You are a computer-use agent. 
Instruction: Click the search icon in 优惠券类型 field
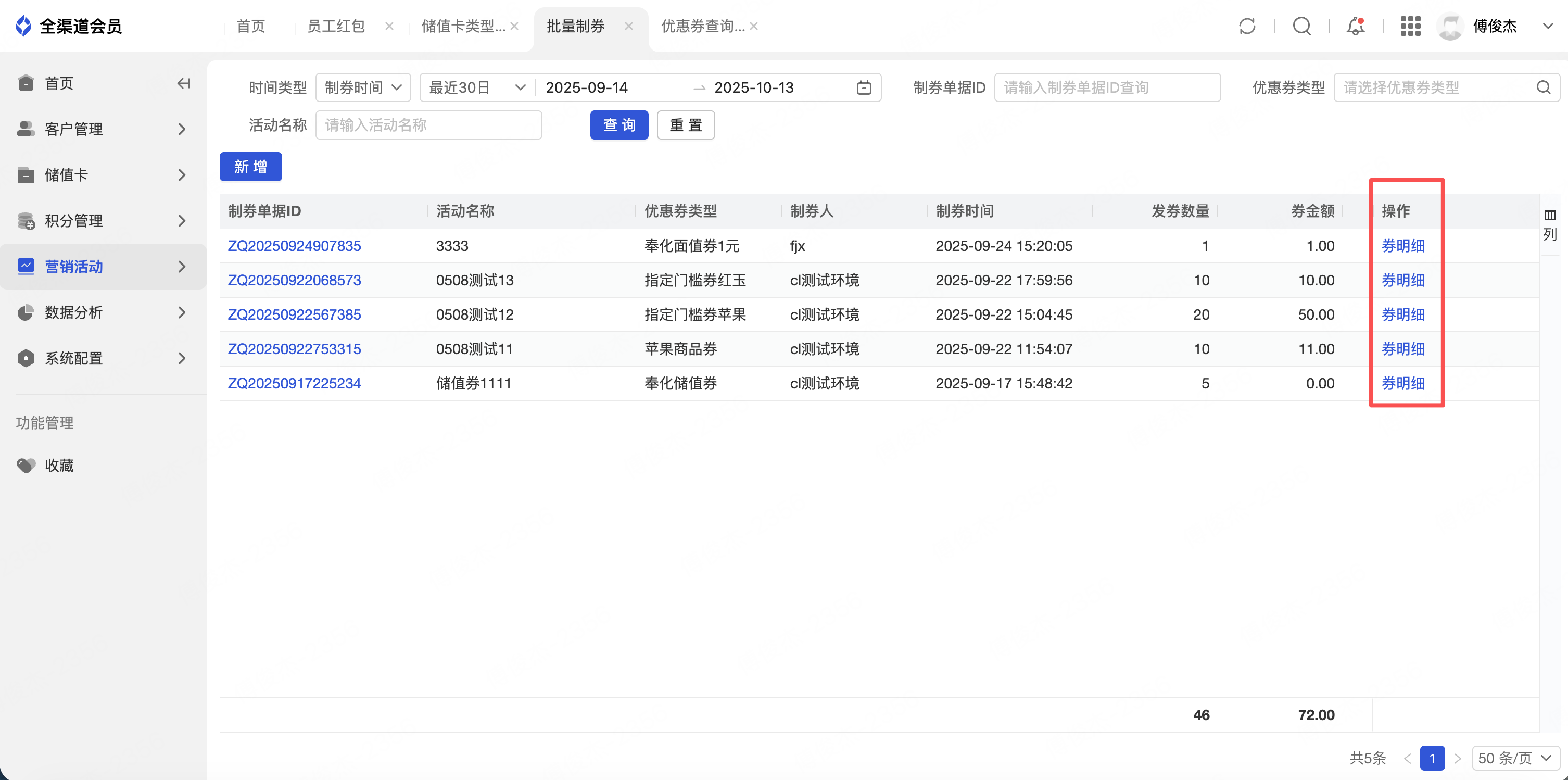[1543, 87]
